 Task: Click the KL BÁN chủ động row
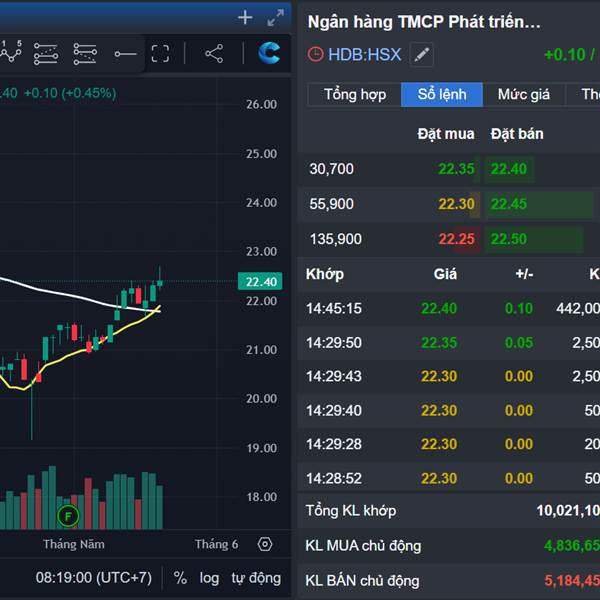tap(448, 580)
